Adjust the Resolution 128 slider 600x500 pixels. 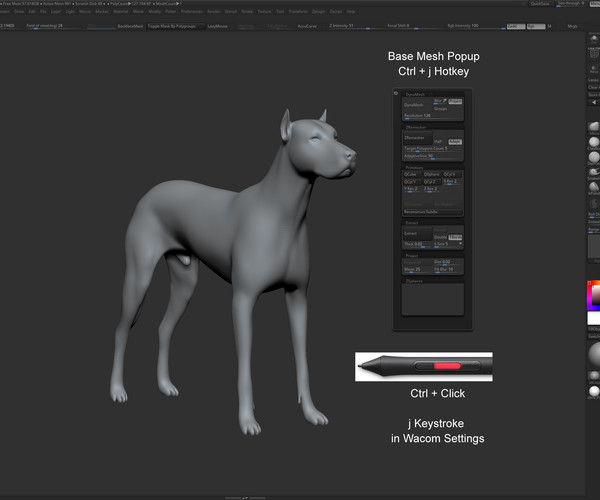pos(432,116)
